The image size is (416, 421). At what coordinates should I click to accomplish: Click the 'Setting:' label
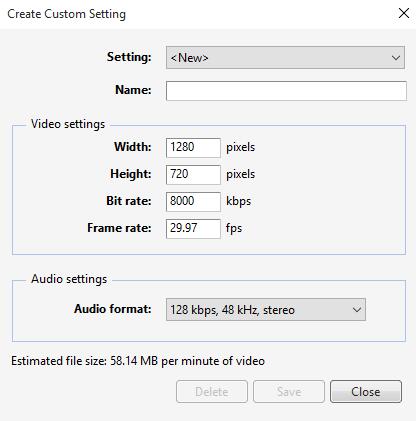[129, 57]
